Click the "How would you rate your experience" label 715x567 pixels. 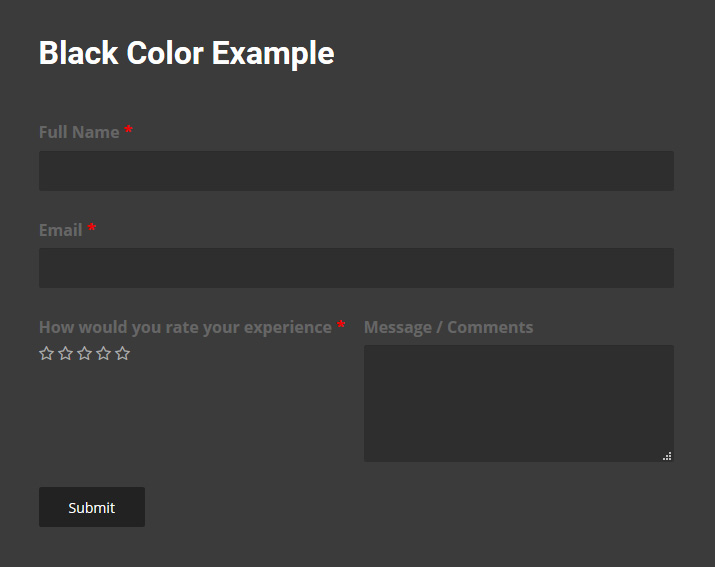tap(185, 327)
